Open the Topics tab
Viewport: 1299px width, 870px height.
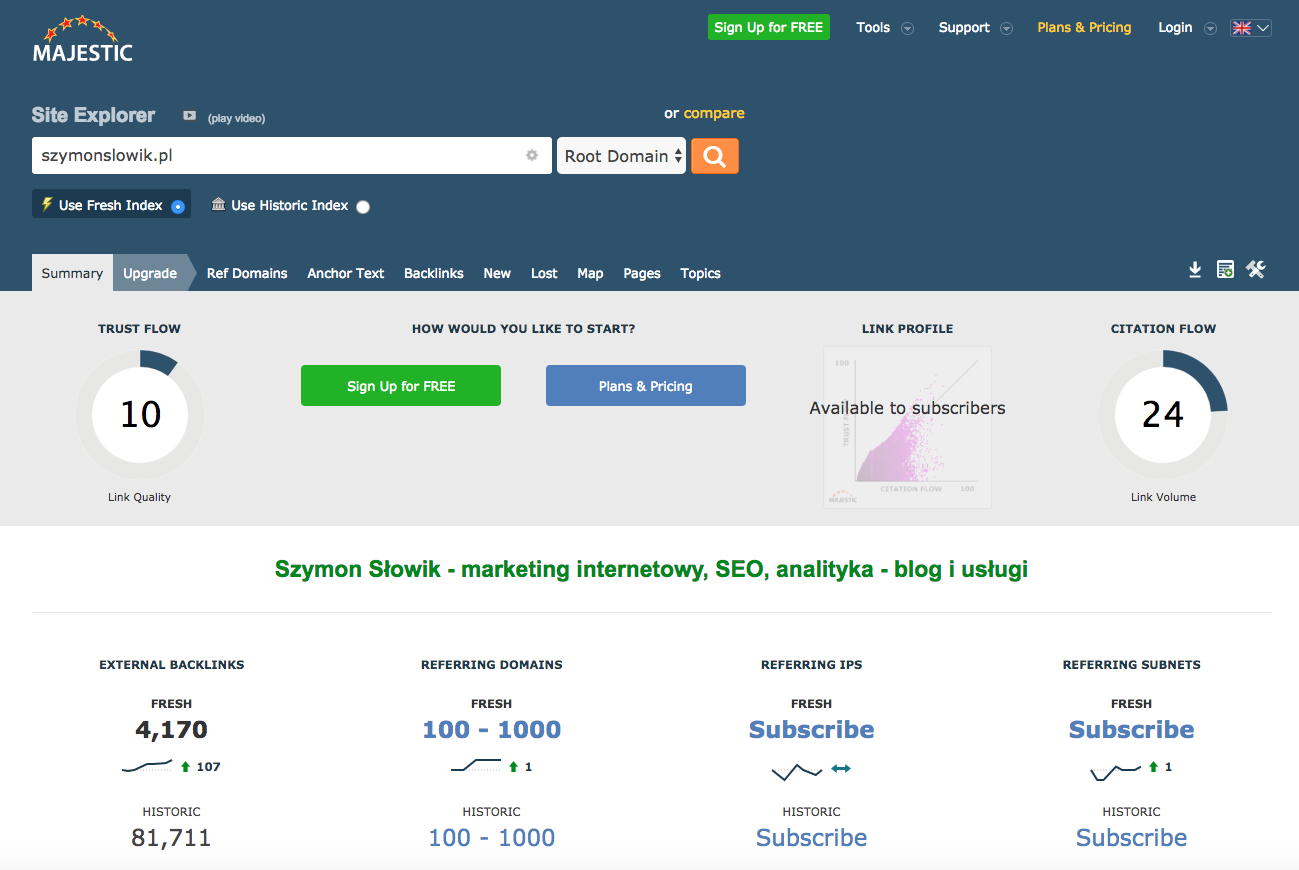point(700,273)
